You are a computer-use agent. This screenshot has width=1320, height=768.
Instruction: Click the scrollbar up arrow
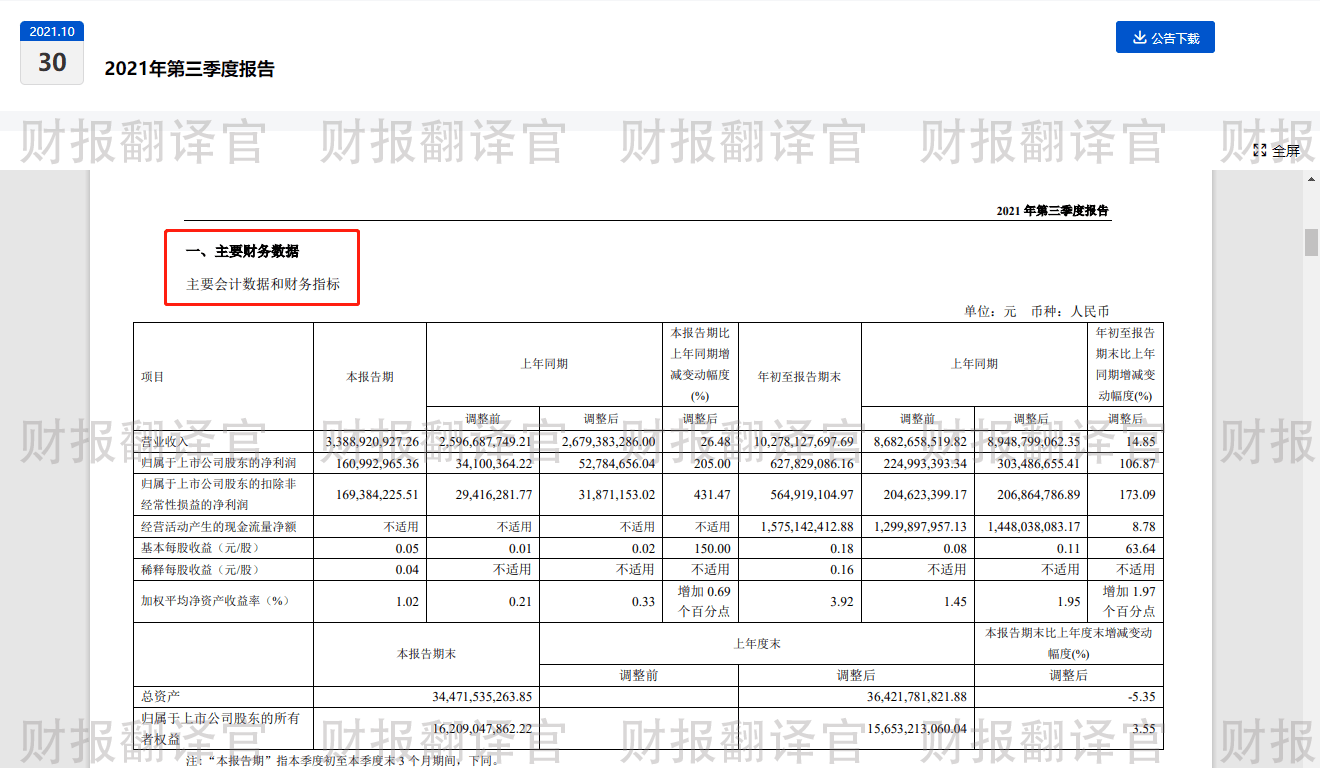1311,178
